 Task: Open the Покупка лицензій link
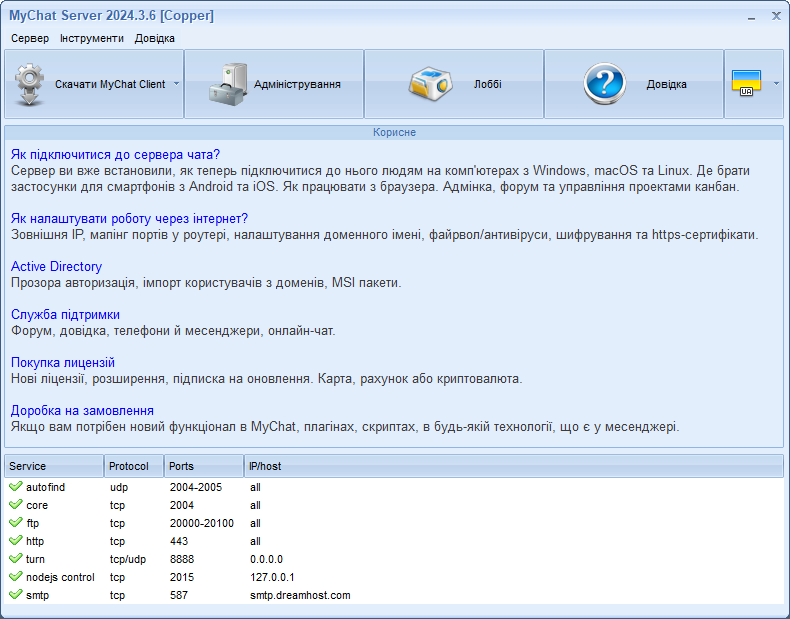(x=63, y=363)
